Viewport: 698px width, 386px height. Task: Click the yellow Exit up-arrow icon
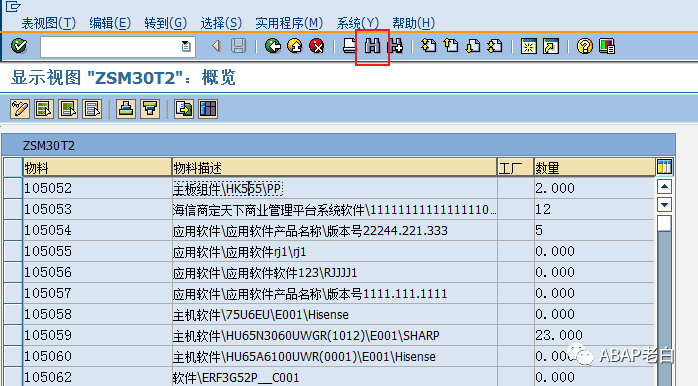coord(295,46)
